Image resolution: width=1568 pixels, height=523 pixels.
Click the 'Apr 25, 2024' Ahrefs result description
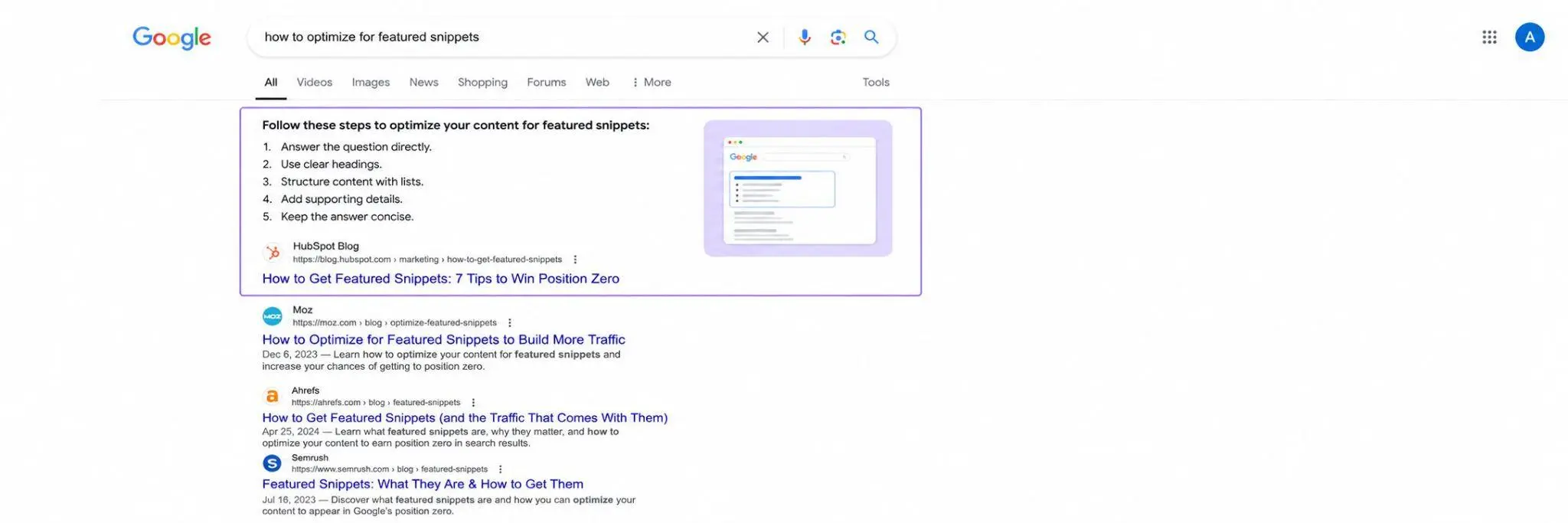coord(440,437)
